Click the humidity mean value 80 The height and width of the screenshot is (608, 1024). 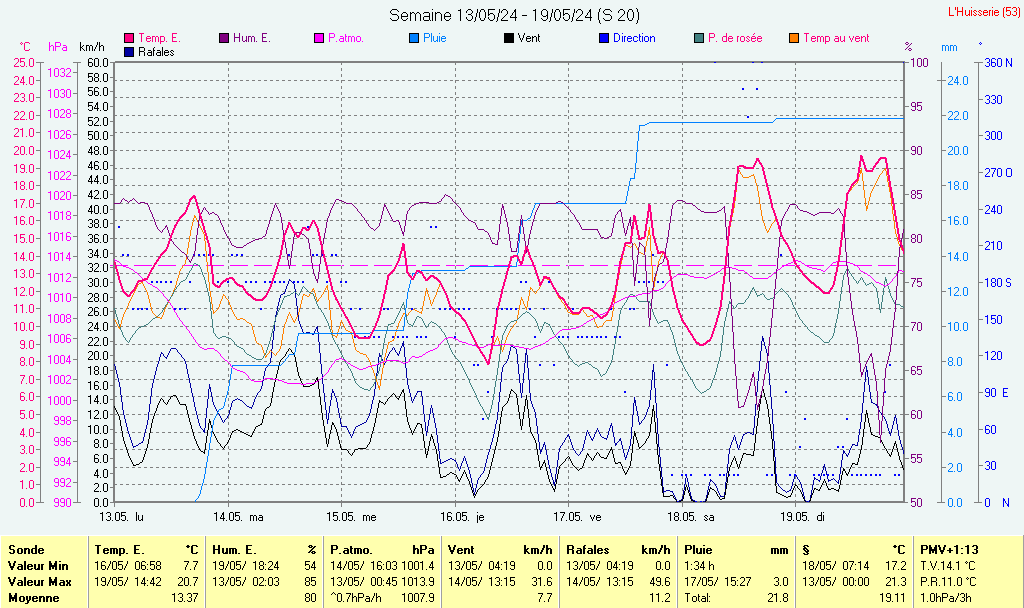tap(310, 598)
